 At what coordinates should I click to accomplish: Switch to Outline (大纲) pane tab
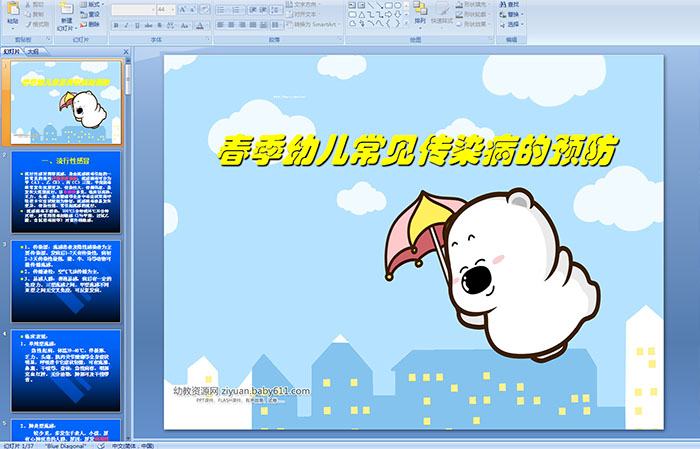tap(33, 52)
